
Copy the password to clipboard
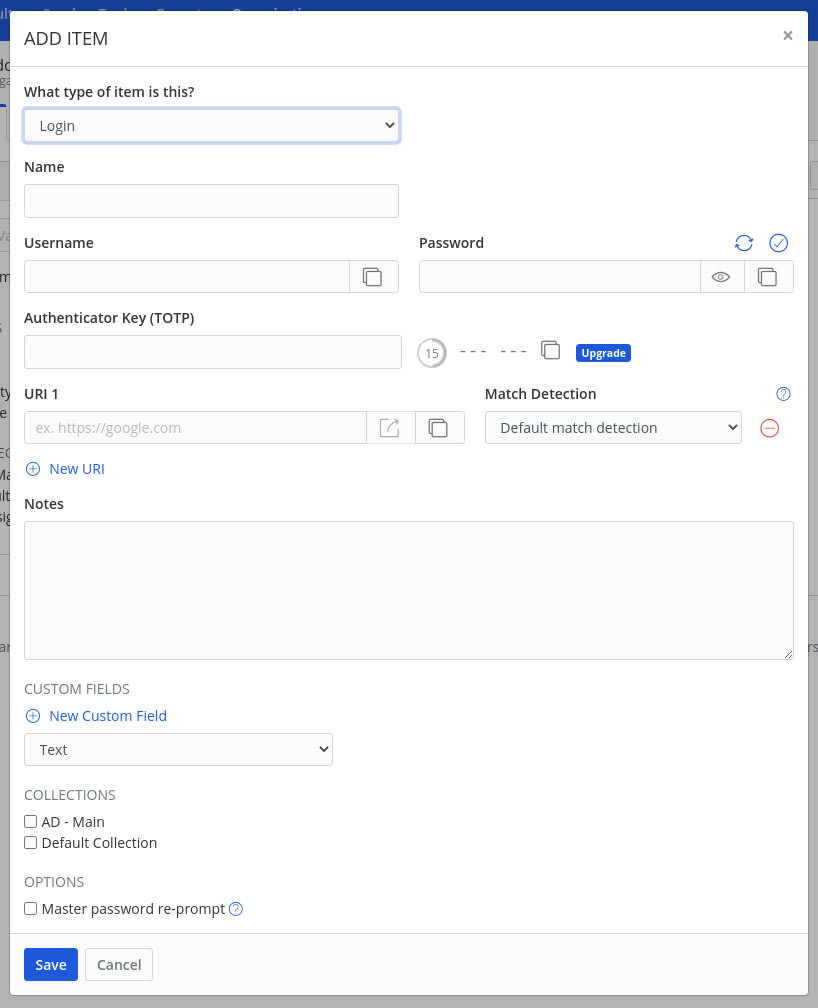coord(769,277)
